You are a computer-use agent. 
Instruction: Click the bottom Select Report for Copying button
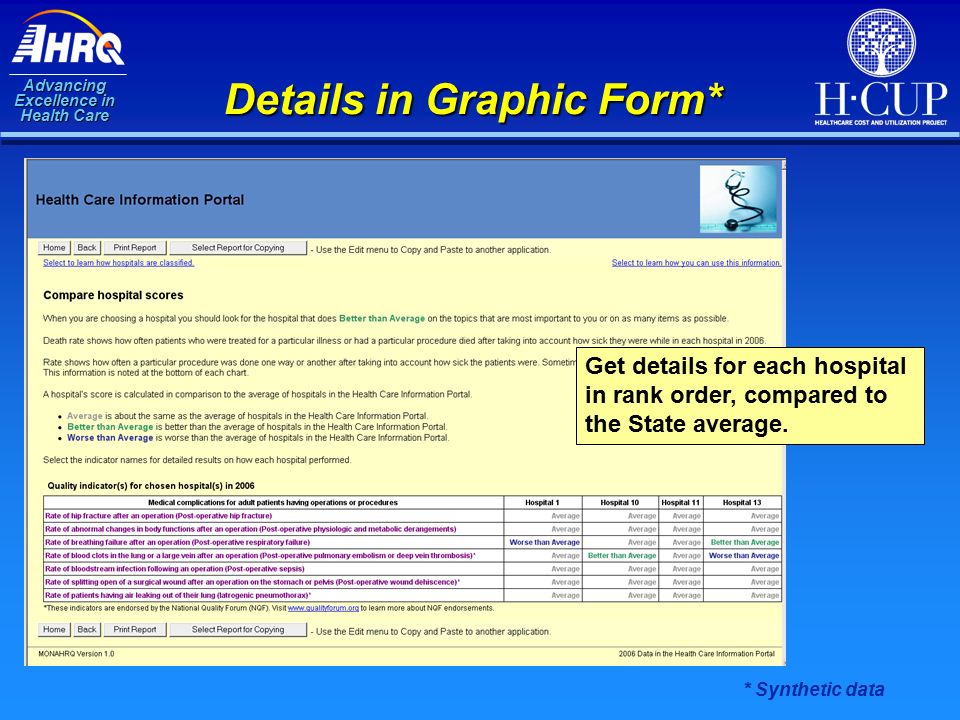(x=238, y=629)
